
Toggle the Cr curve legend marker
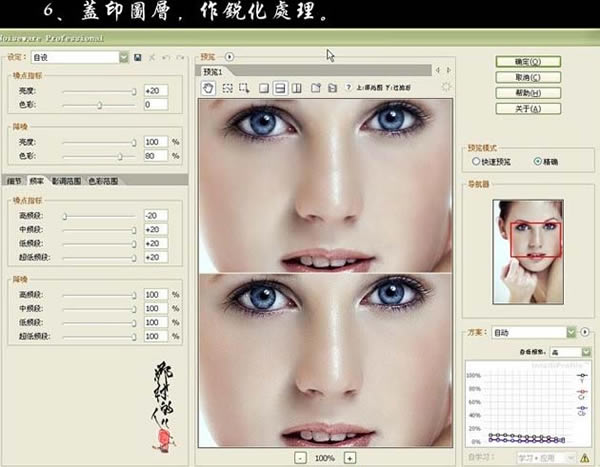pos(582,394)
